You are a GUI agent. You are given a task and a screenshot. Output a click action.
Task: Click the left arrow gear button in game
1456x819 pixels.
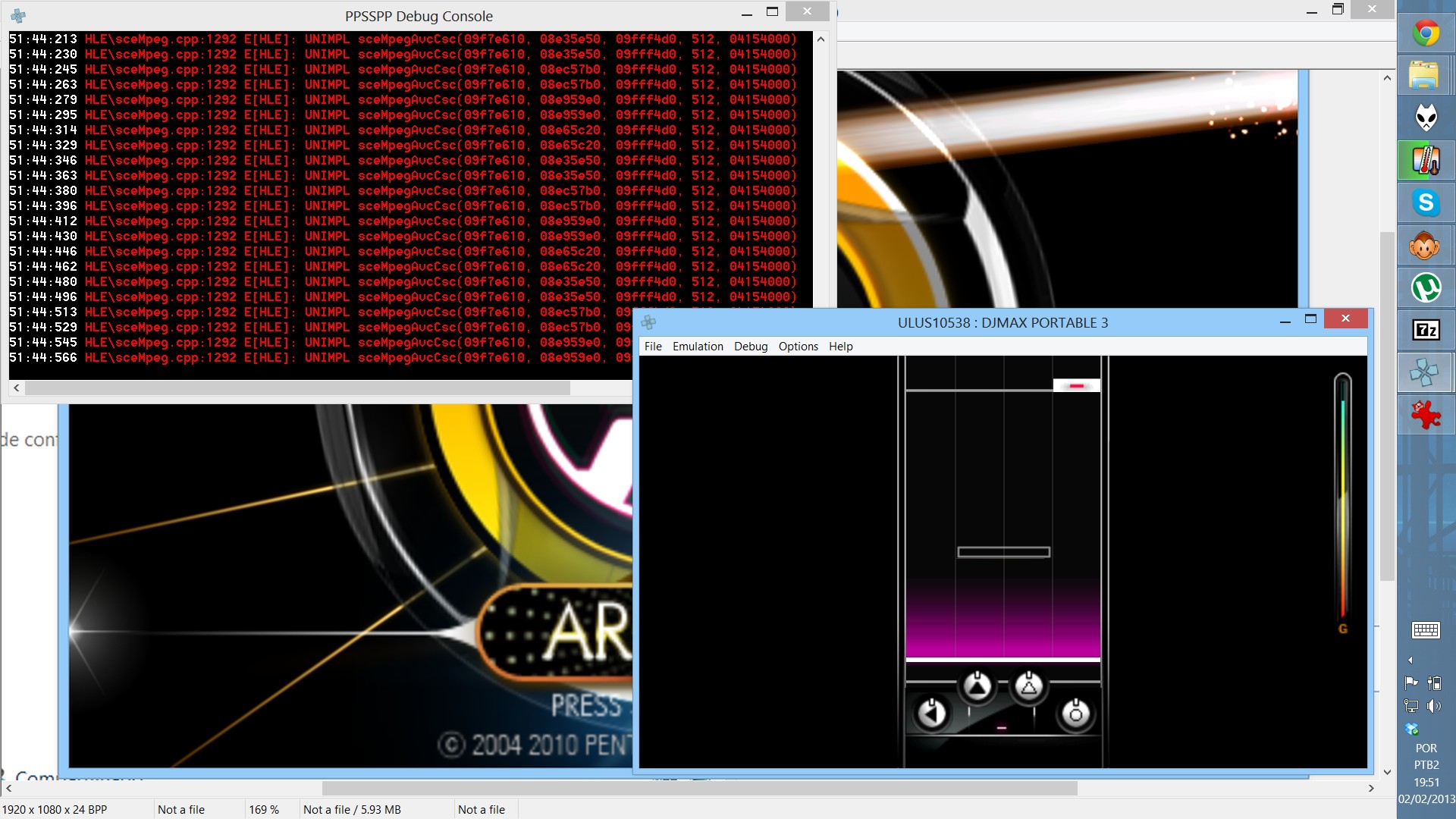click(x=932, y=713)
